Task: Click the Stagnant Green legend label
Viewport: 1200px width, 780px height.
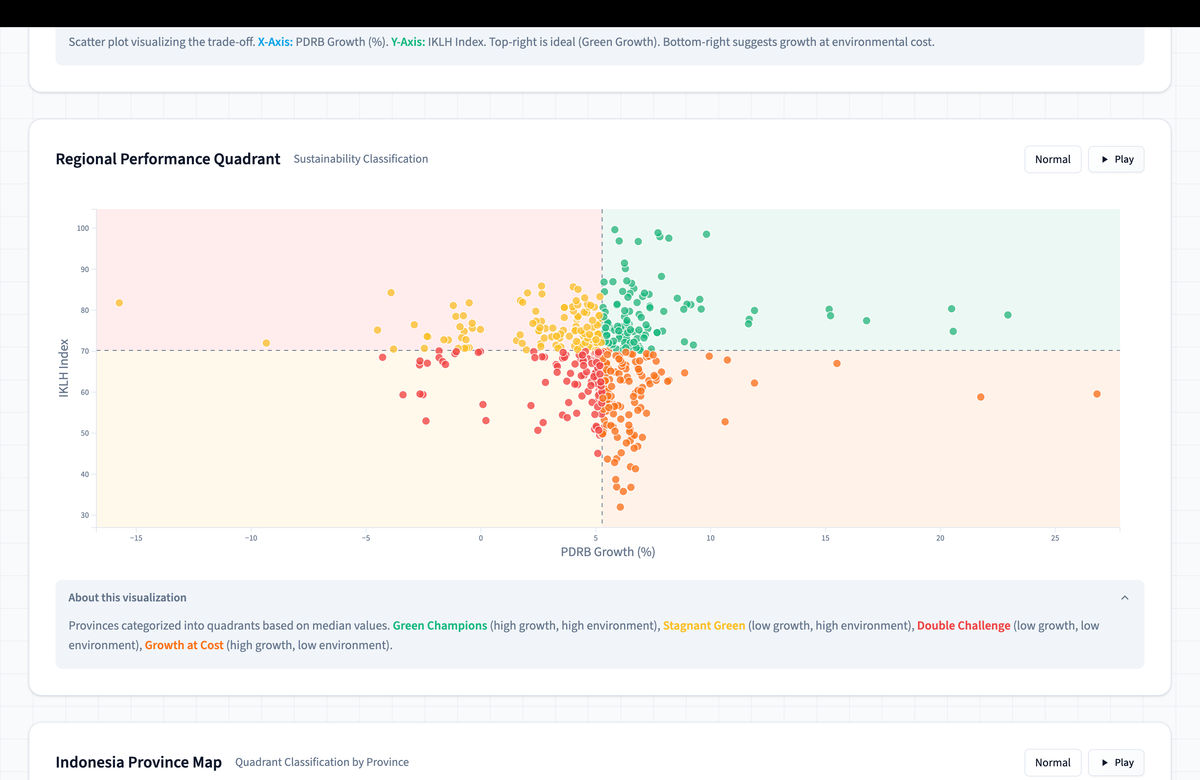Action: [x=704, y=626]
